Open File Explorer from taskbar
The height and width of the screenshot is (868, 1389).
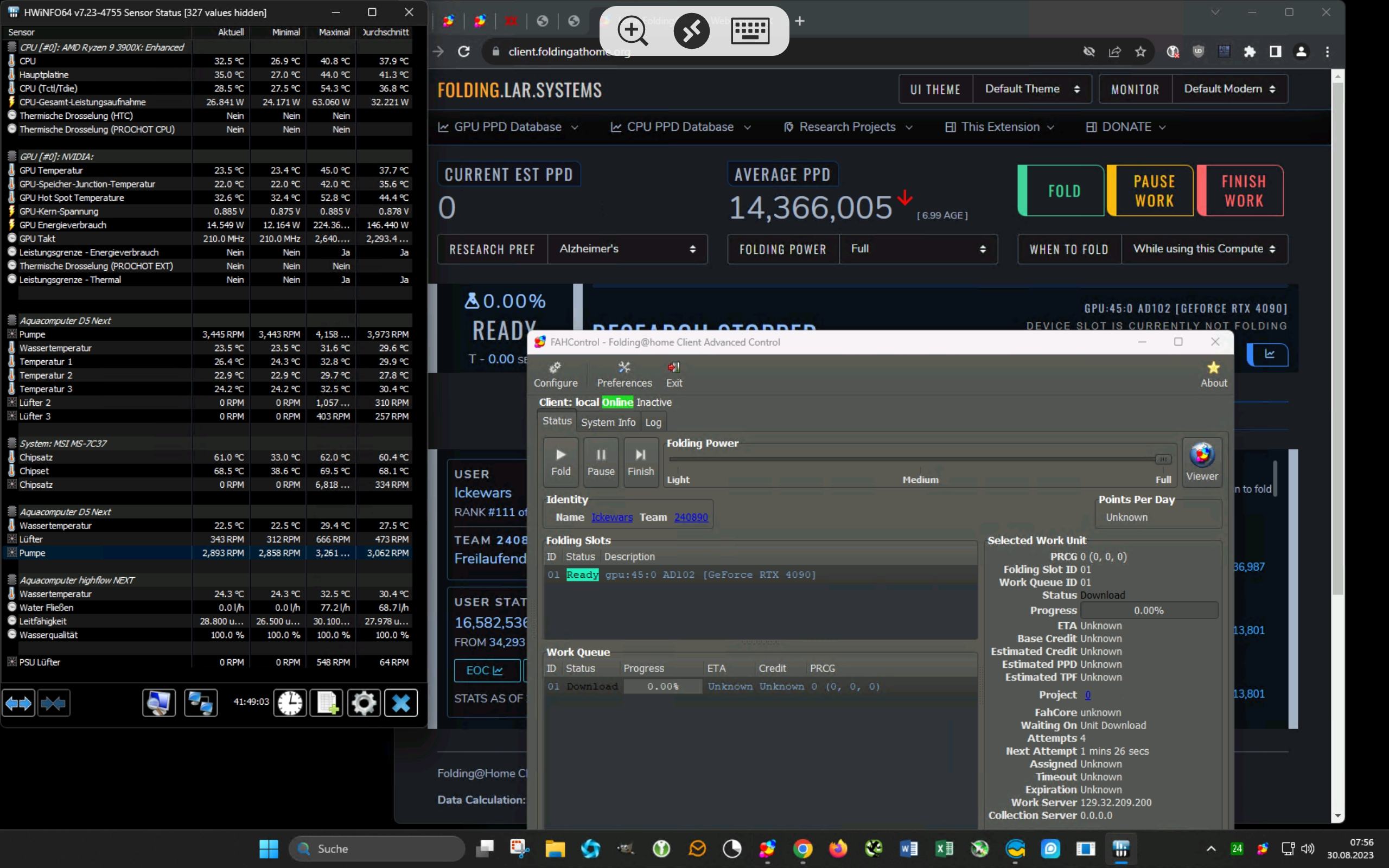click(555, 848)
